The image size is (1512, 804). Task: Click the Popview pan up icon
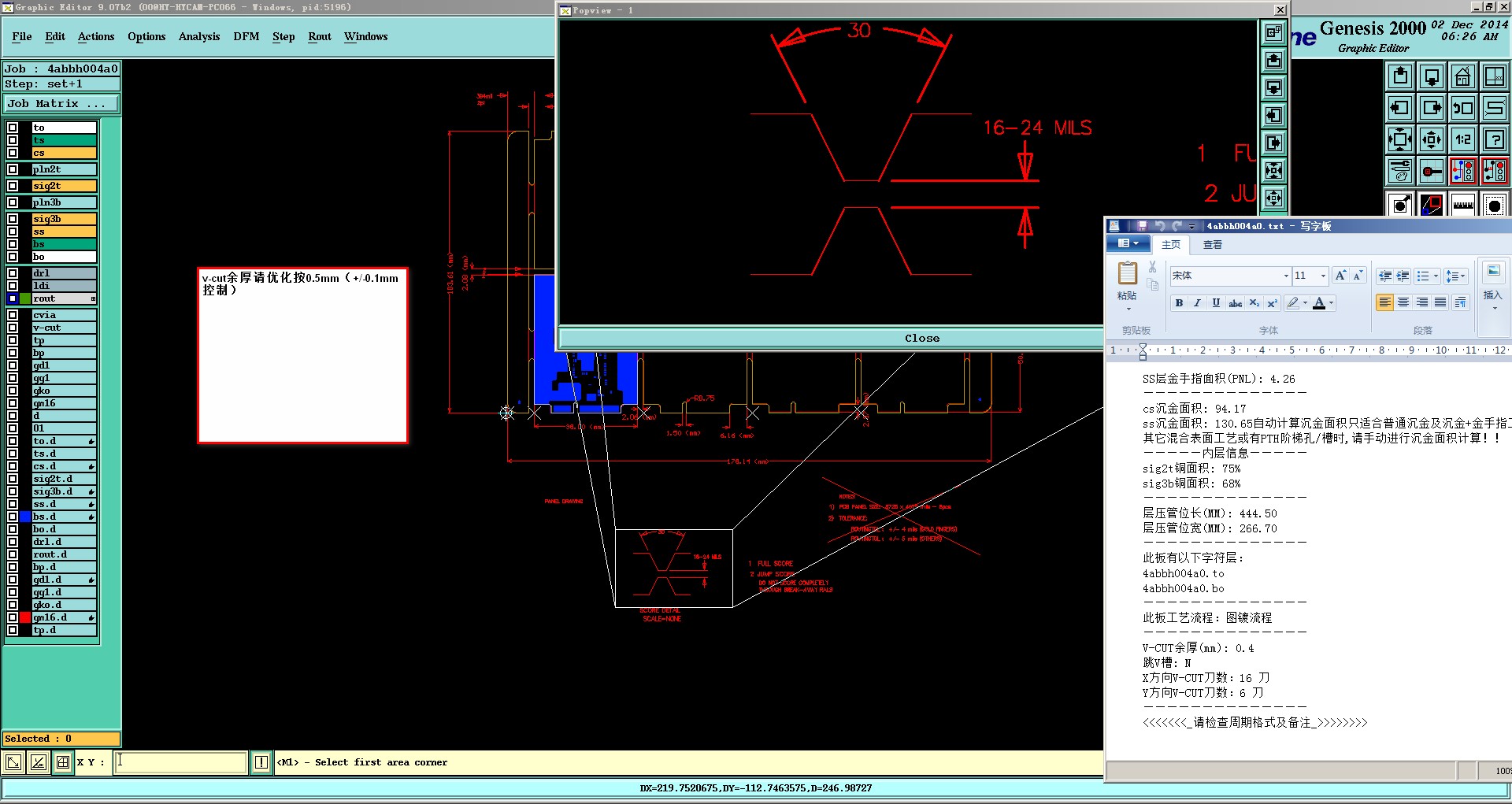[x=1273, y=60]
